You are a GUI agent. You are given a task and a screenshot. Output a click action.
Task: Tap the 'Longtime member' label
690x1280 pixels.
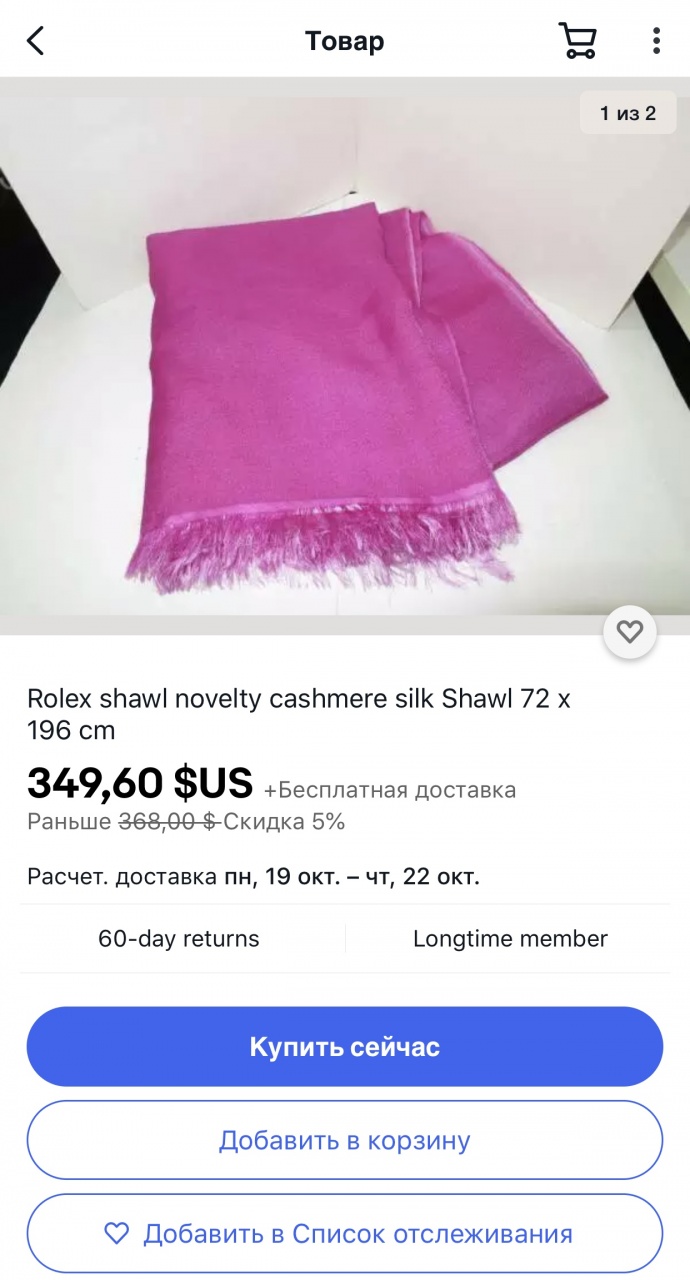click(x=510, y=939)
